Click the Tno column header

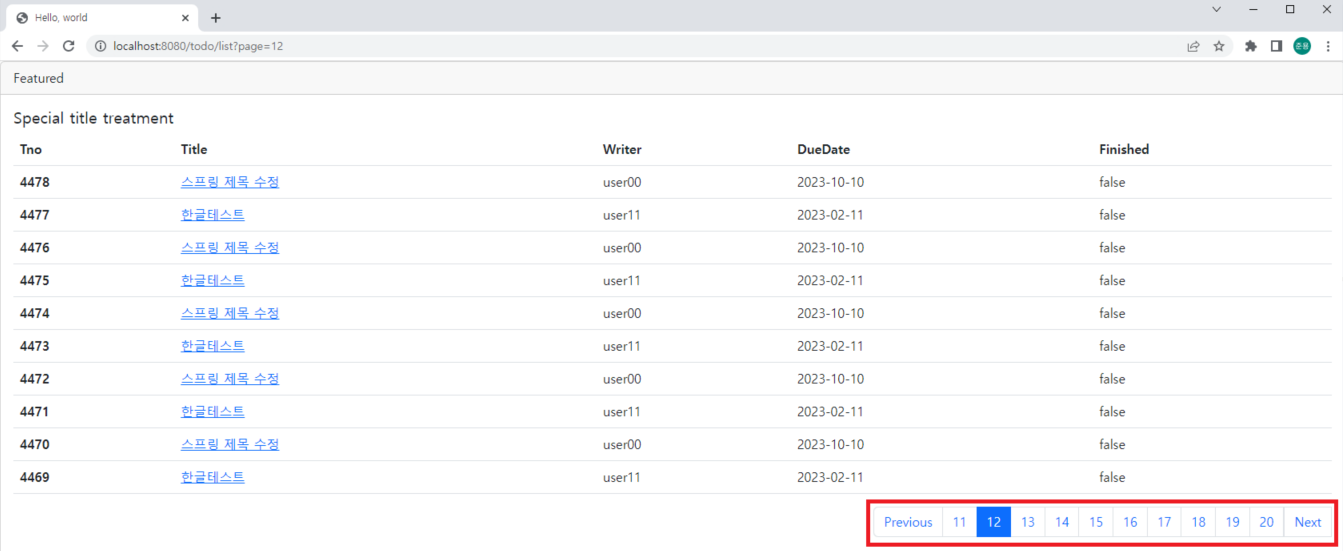click(x=31, y=149)
